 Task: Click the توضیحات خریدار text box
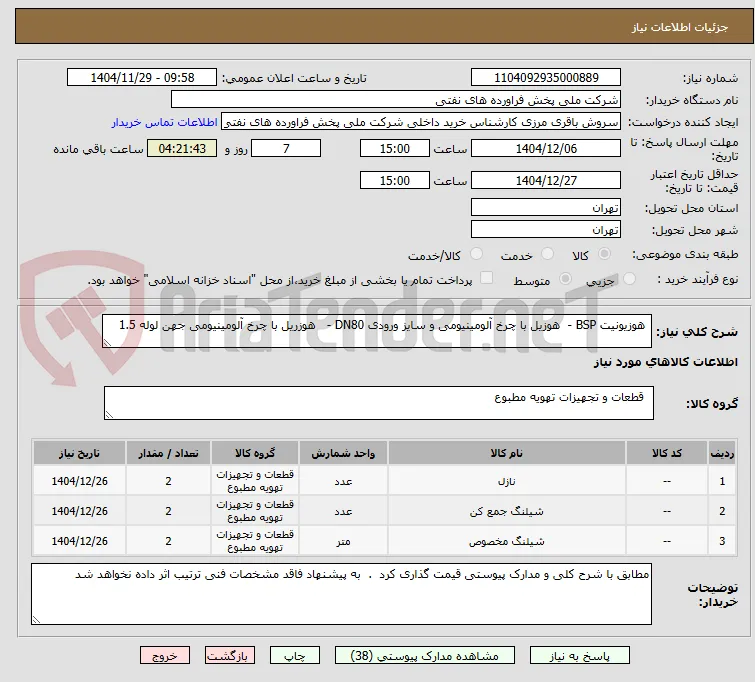coord(341,594)
